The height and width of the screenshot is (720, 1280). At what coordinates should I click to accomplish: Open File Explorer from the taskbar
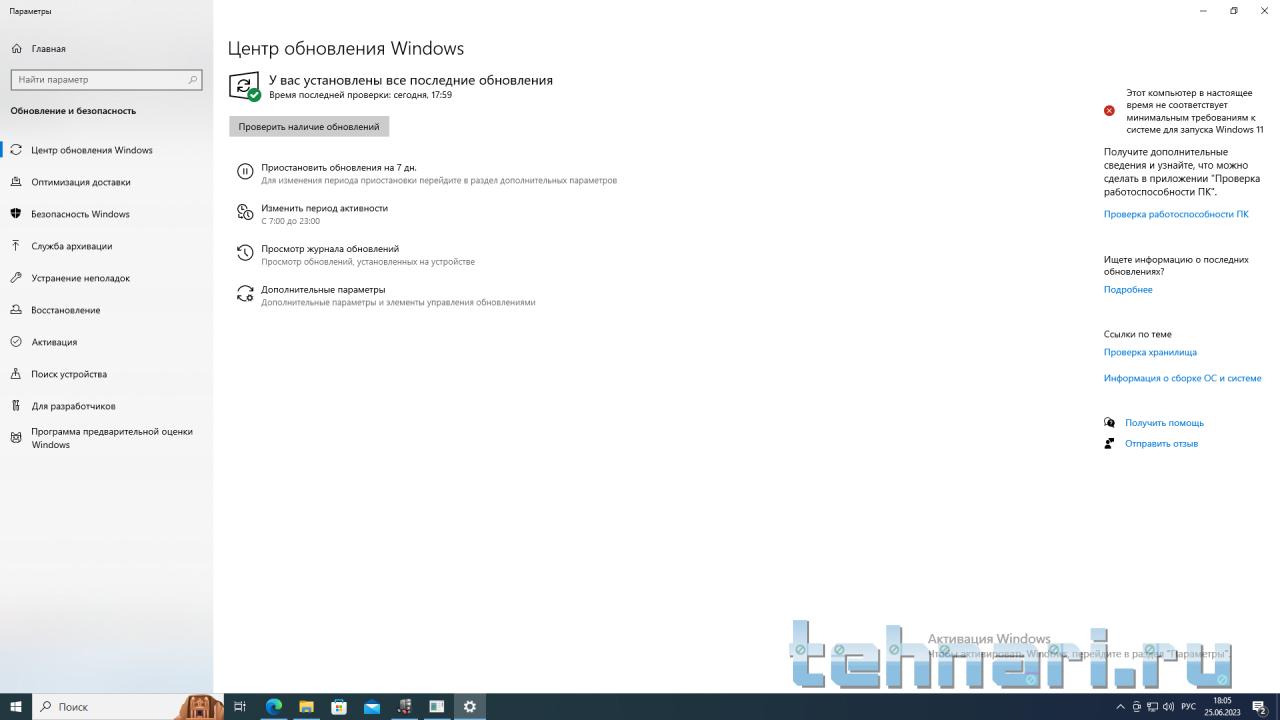(x=306, y=707)
